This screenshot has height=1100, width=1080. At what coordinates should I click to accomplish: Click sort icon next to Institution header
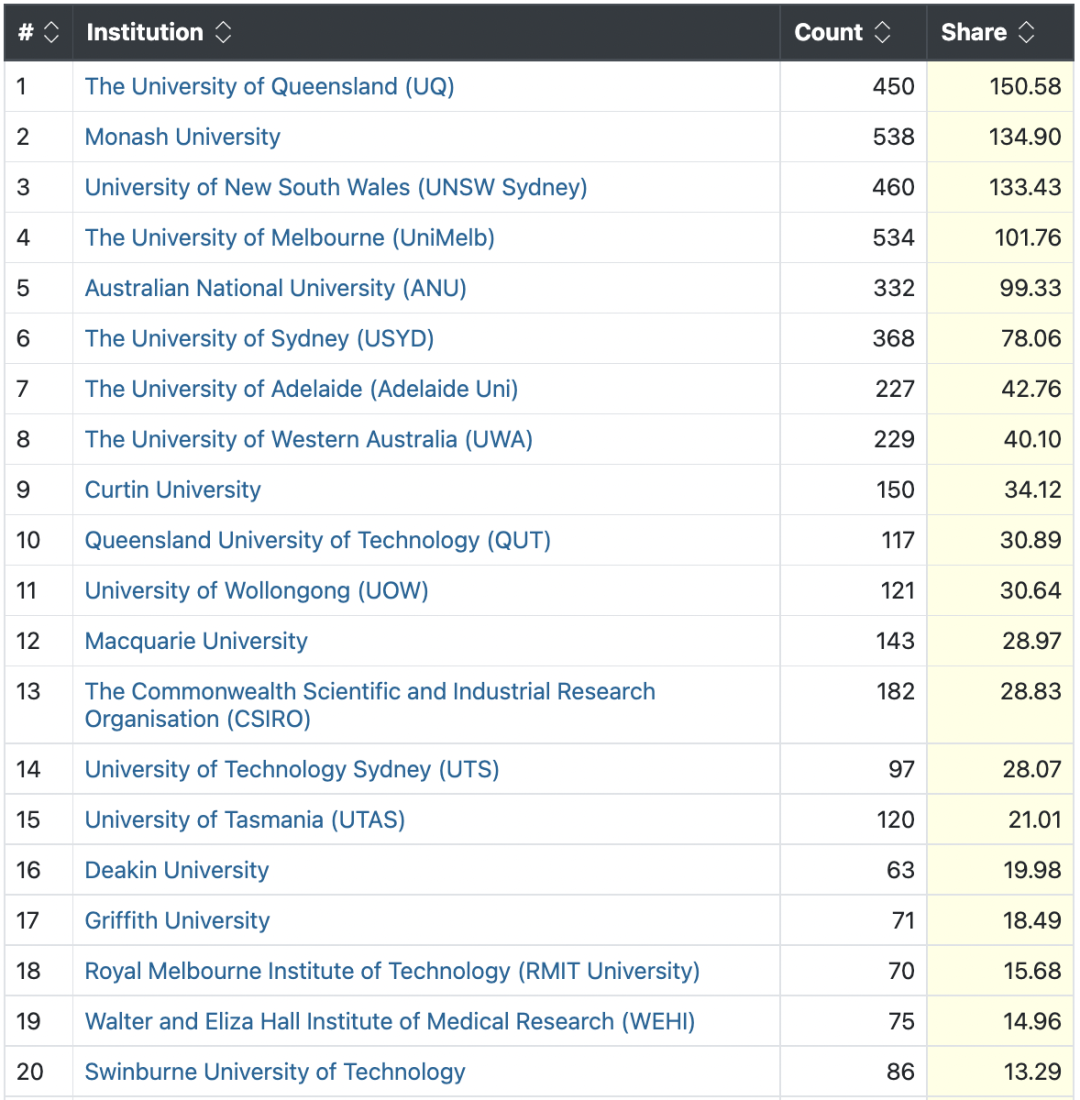[x=223, y=33]
